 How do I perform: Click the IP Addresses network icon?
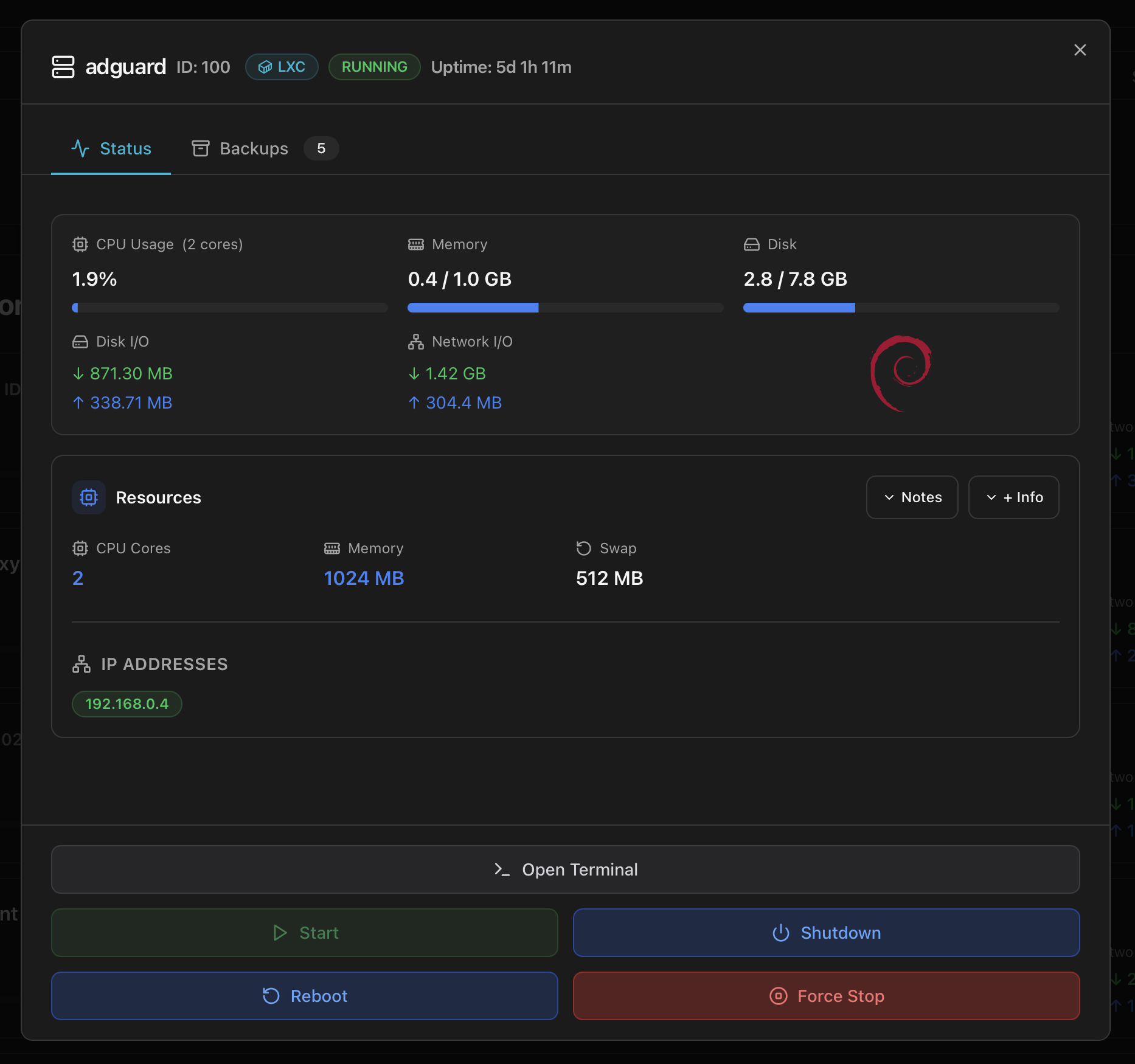[82, 664]
